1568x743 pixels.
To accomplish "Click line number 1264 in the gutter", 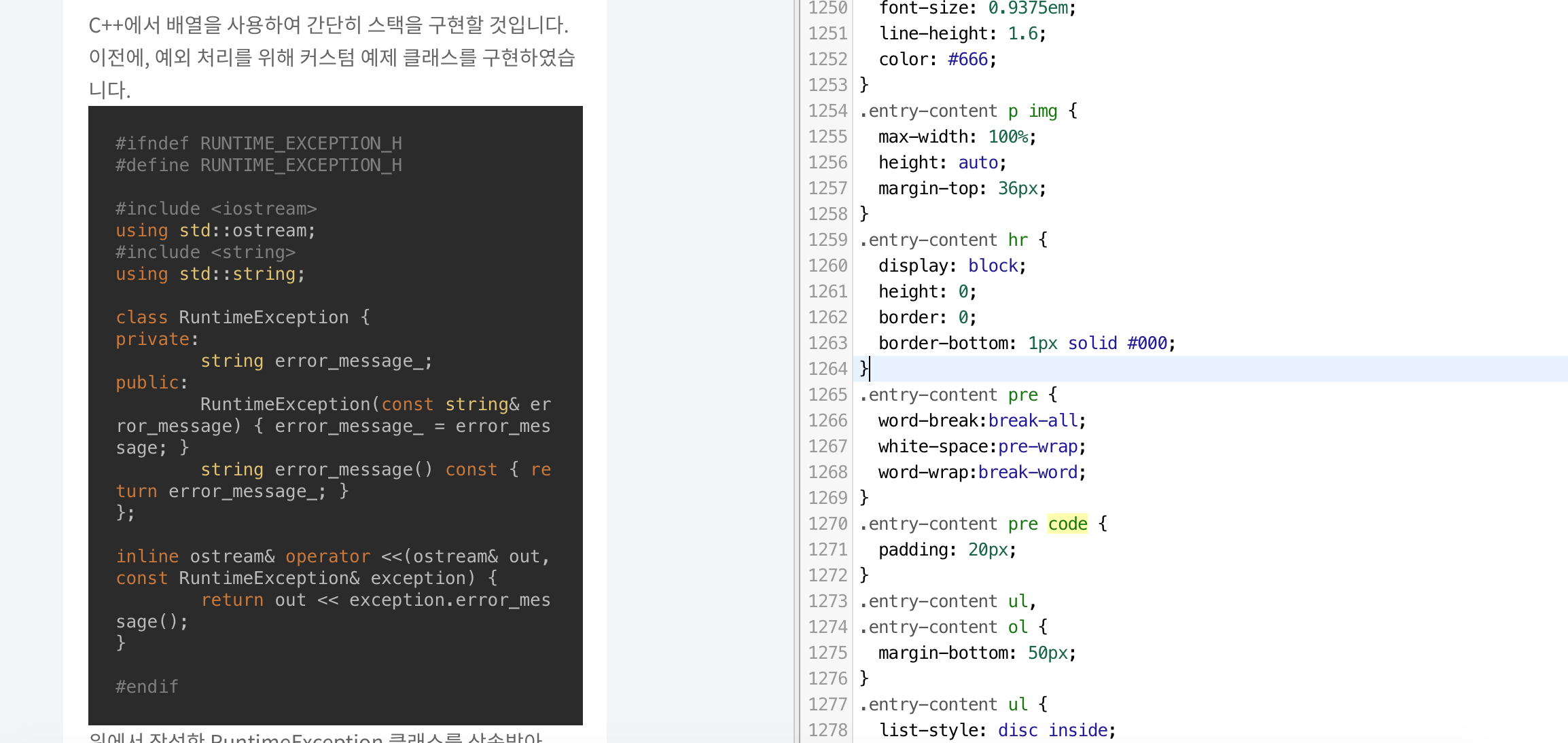I will (827, 369).
